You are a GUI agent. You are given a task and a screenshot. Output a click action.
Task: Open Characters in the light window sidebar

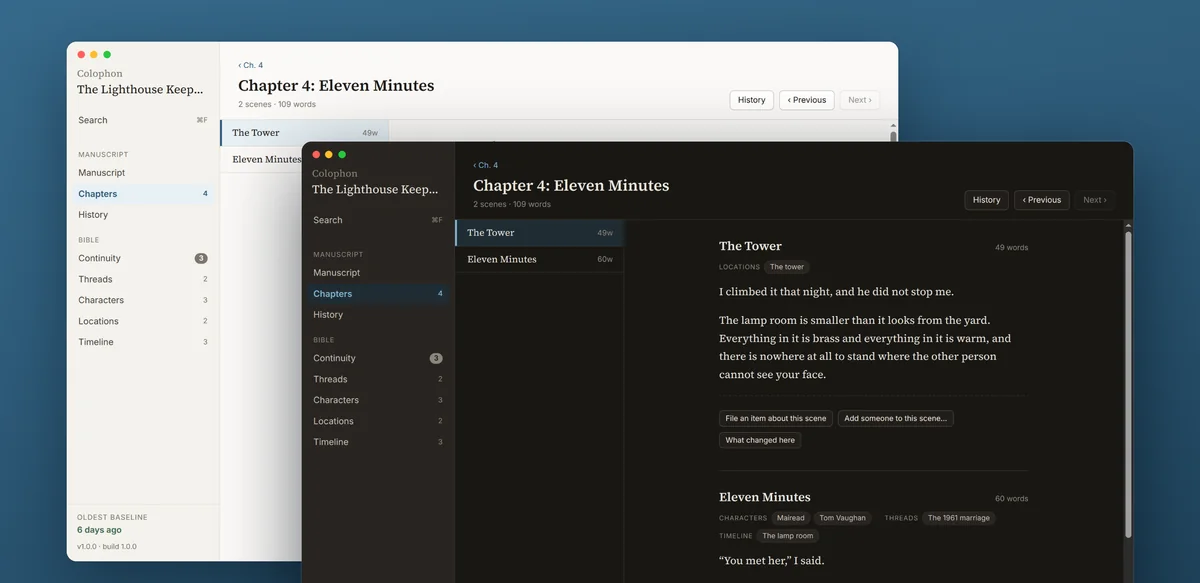coord(143,300)
